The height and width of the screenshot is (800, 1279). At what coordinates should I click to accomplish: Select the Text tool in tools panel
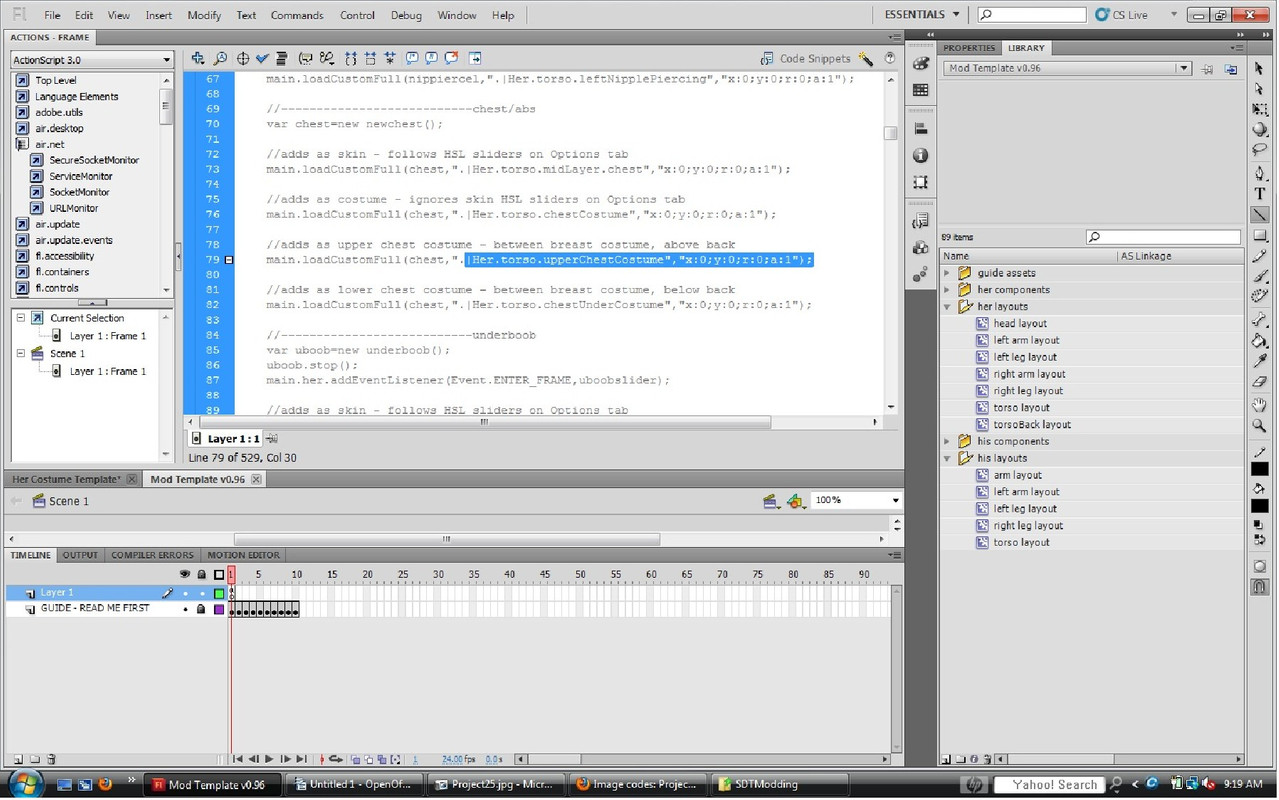(1259, 193)
